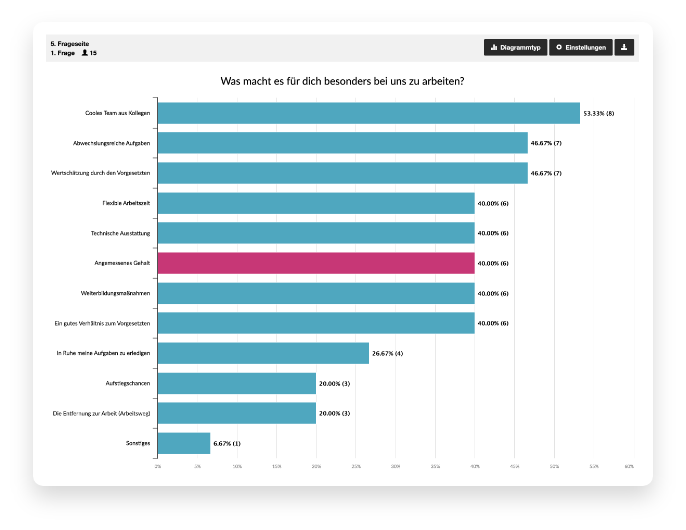Select the highlighted pink Angemessenes Gehalt bar

coord(316,263)
